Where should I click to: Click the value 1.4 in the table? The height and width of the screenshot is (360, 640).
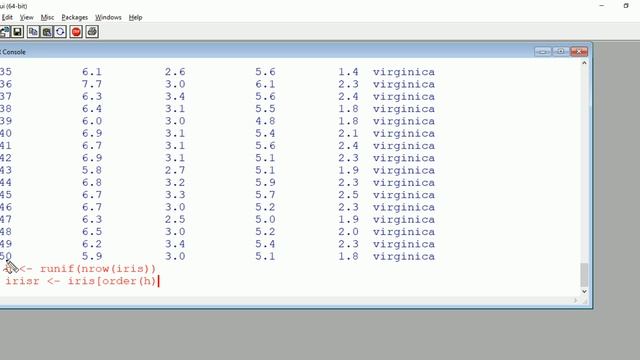[x=349, y=72]
